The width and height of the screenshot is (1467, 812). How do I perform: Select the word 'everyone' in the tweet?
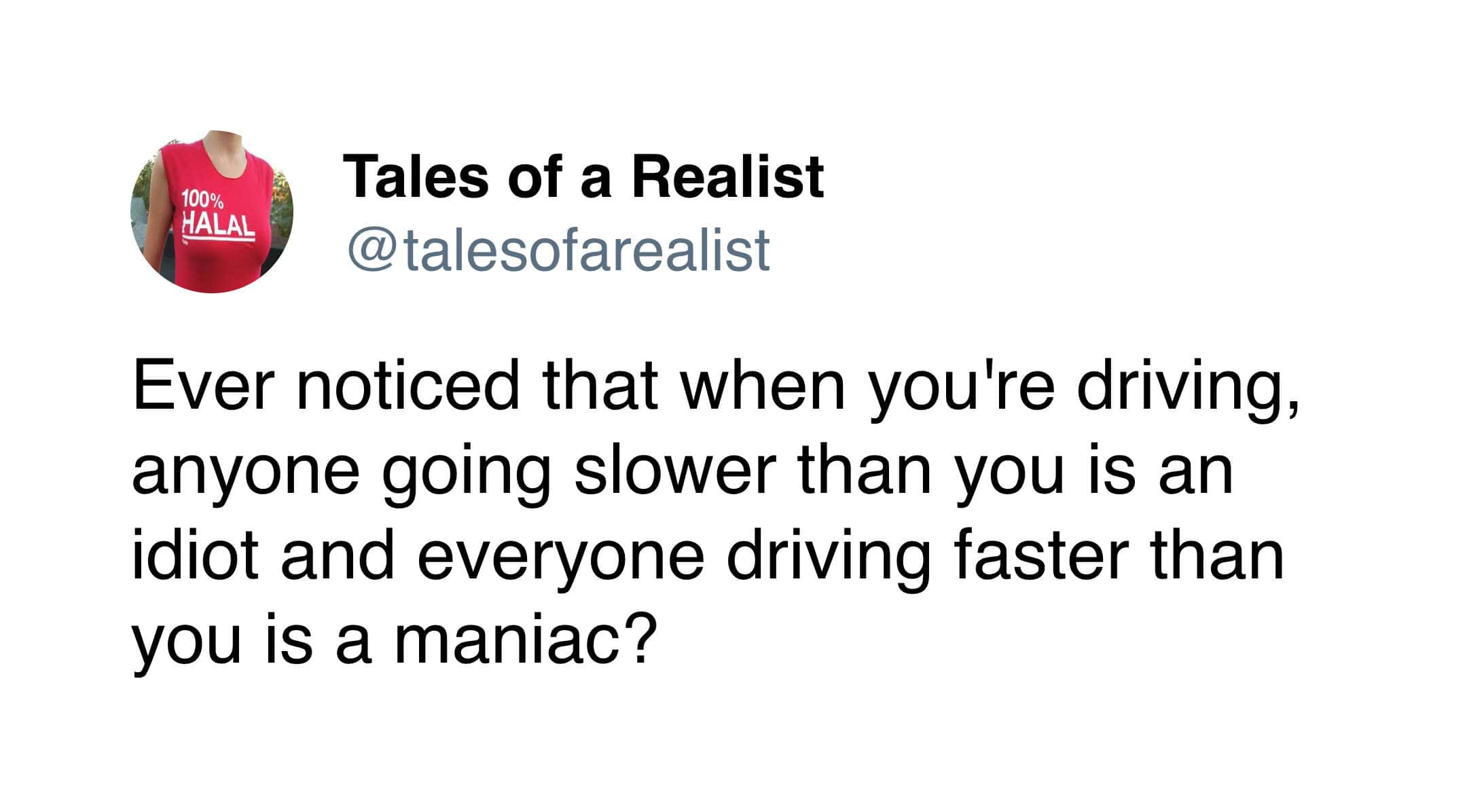pyautogui.click(x=560, y=560)
